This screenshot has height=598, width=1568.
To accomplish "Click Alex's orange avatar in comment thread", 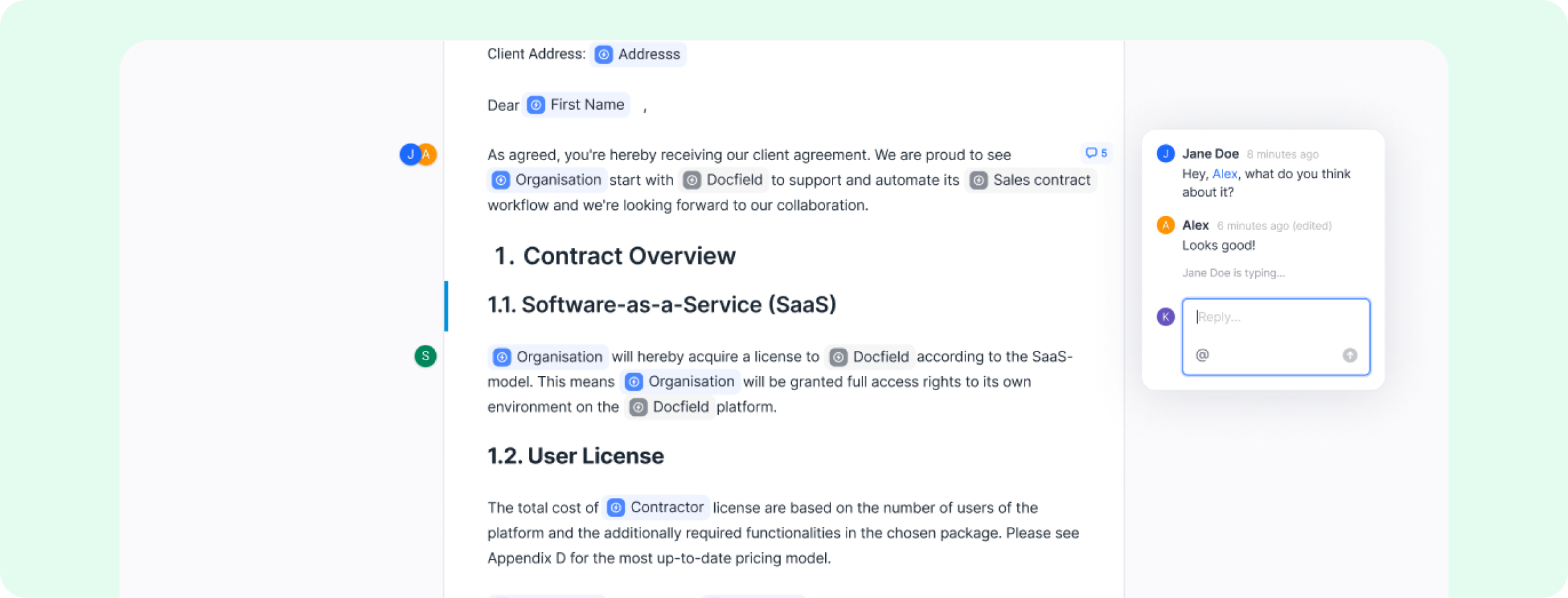I will click(x=1165, y=225).
